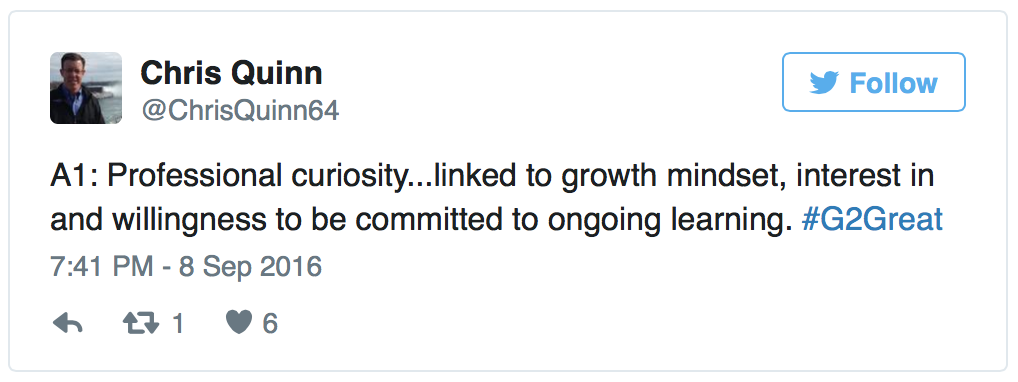Open the 7:41 PM timestamp link

coord(102,267)
